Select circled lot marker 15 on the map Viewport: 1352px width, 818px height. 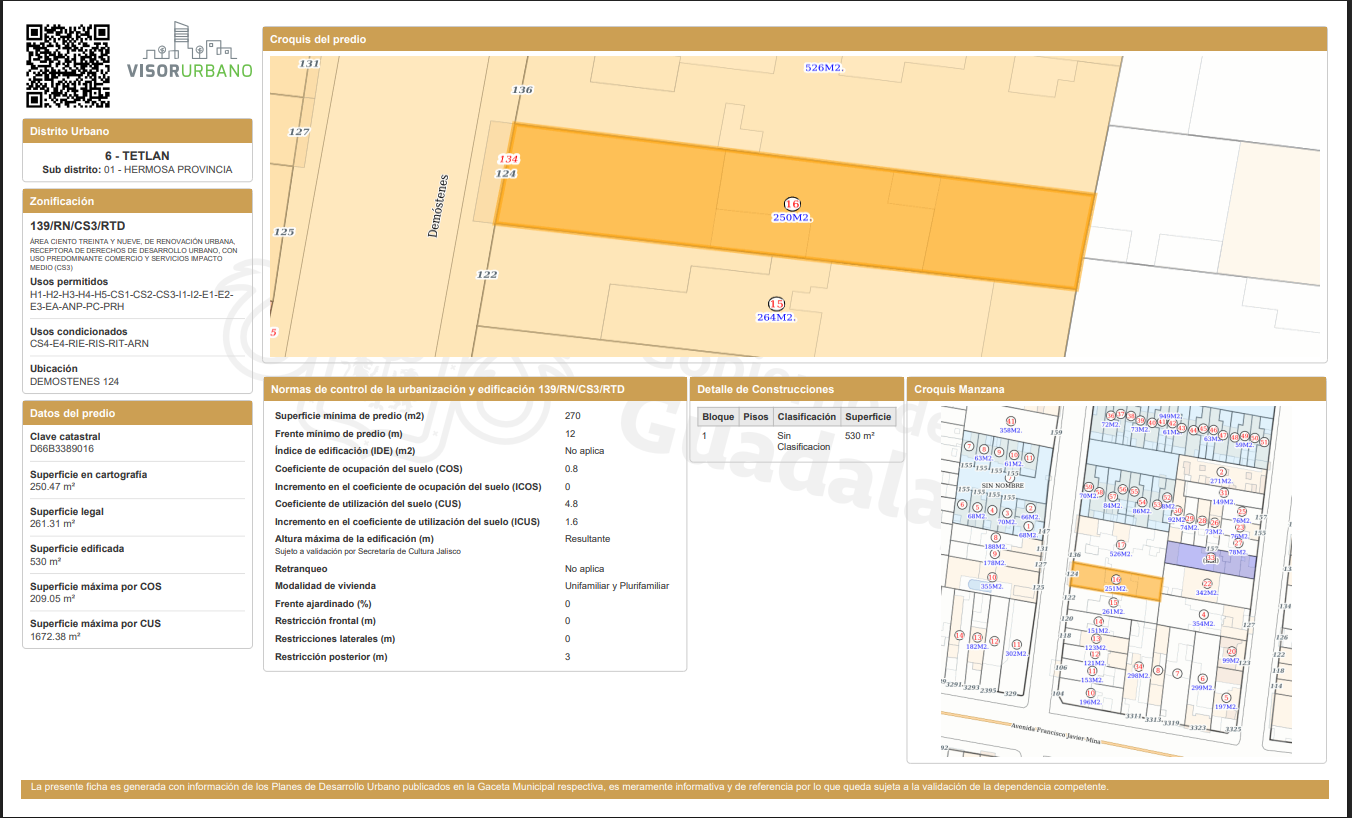point(776,304)
